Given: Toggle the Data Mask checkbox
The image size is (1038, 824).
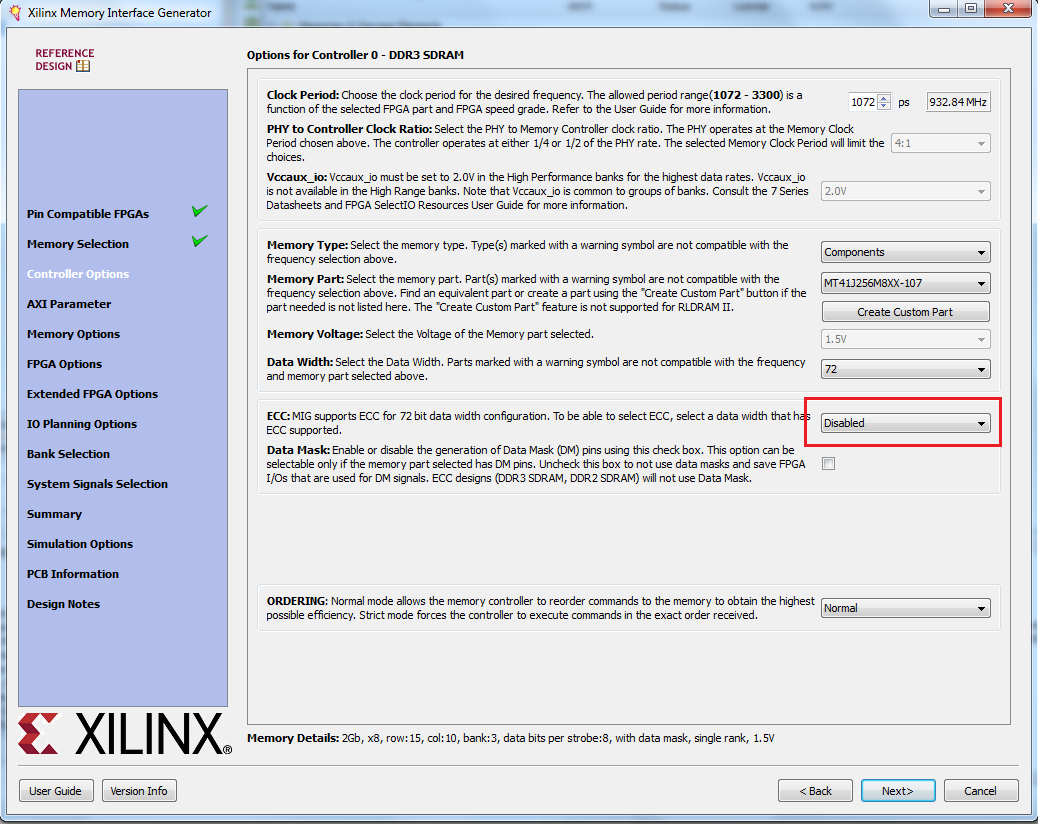Looking at the screenshot, I should coord(828,463).
